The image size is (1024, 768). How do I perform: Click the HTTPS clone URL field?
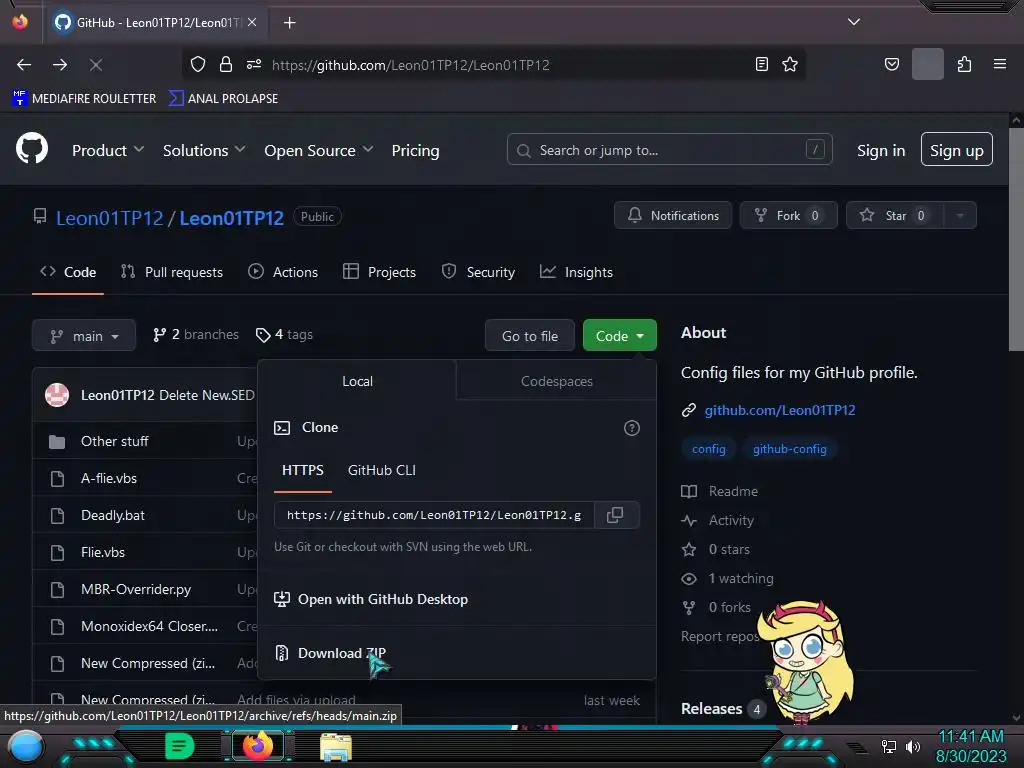click(x=434, y=515)
